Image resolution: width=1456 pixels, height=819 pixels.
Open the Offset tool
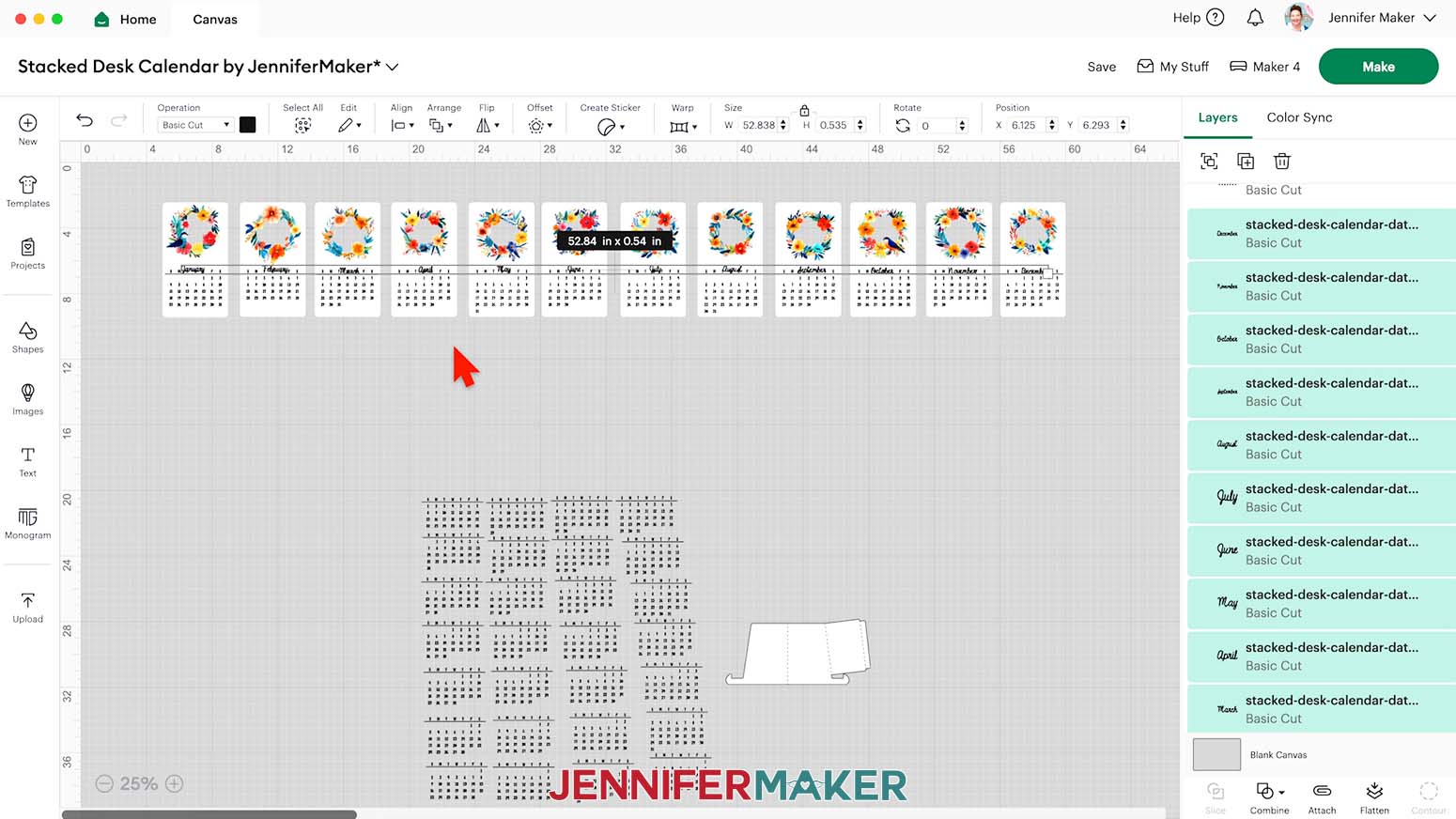tap(539, 125)
